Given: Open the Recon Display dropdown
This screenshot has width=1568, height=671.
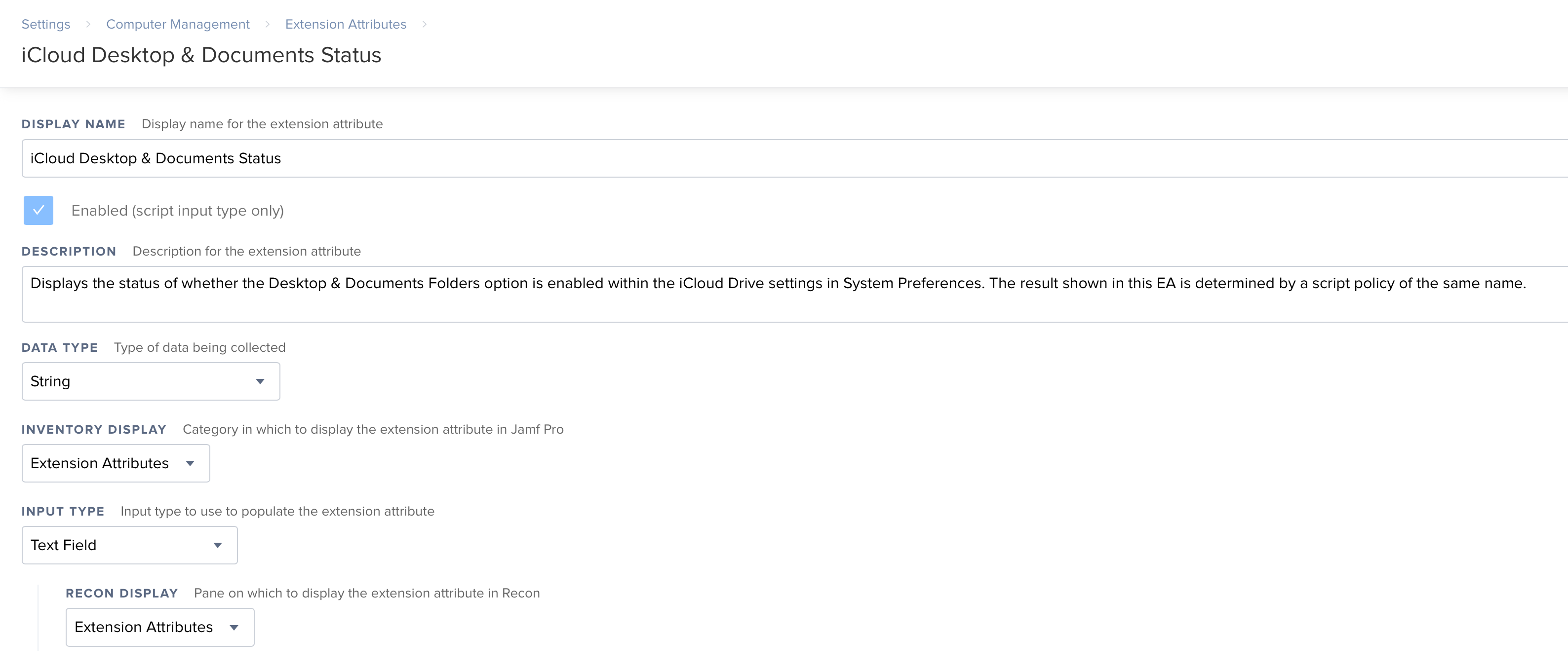Looking at the screenshot, I should [160, 627].
